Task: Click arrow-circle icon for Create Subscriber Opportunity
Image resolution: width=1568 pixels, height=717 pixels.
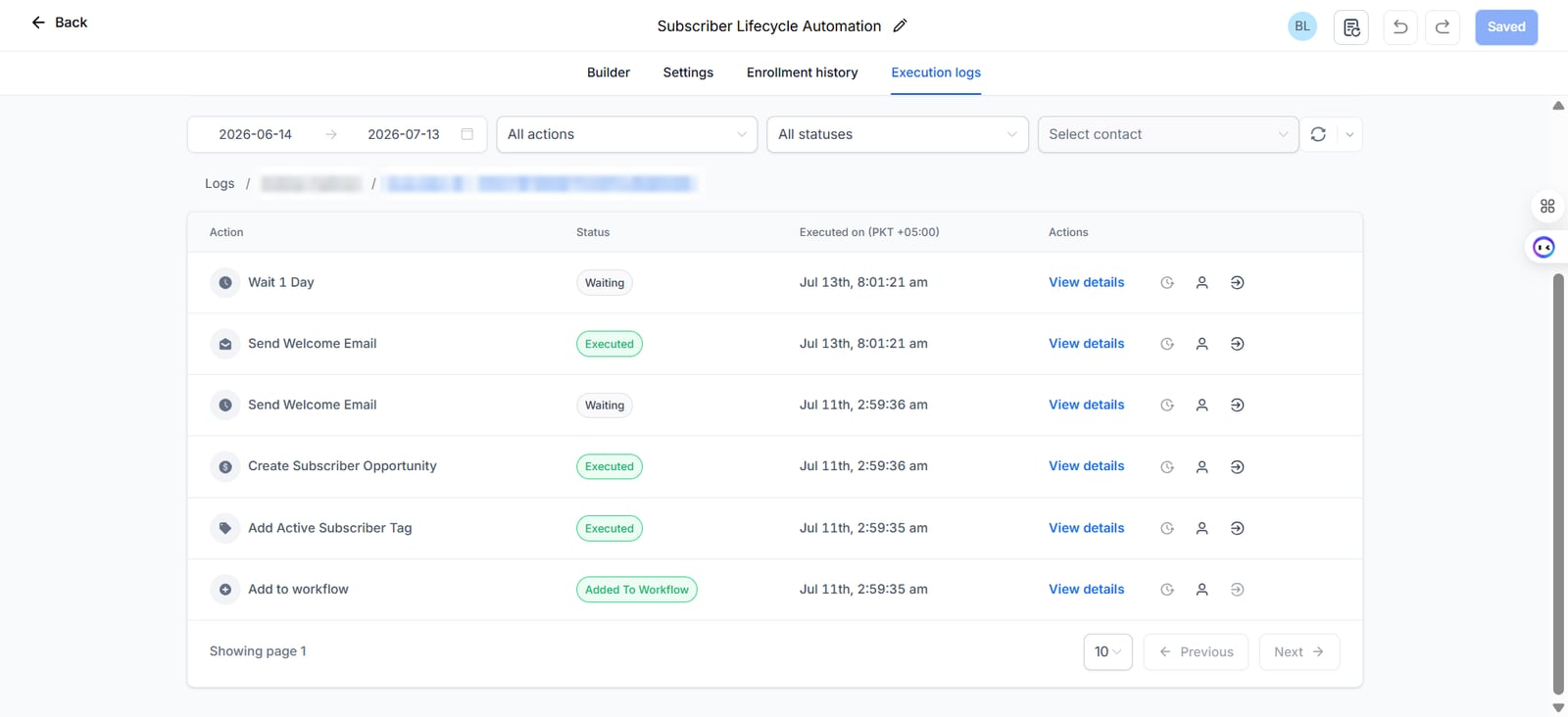Action: (1238, 467)
